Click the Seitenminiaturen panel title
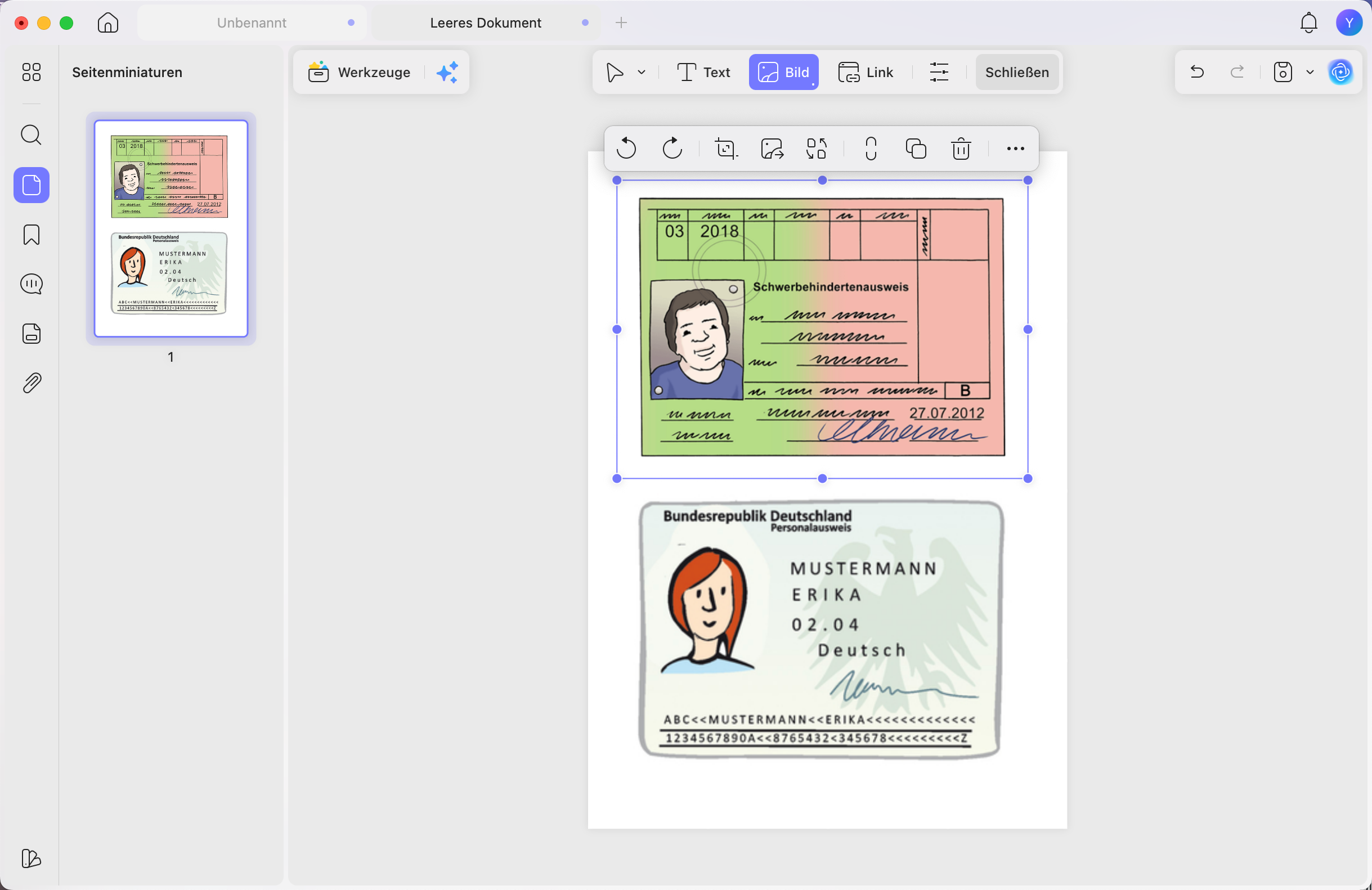The image size is (1372, 890). pyautogui.click(x=127, y=73)
